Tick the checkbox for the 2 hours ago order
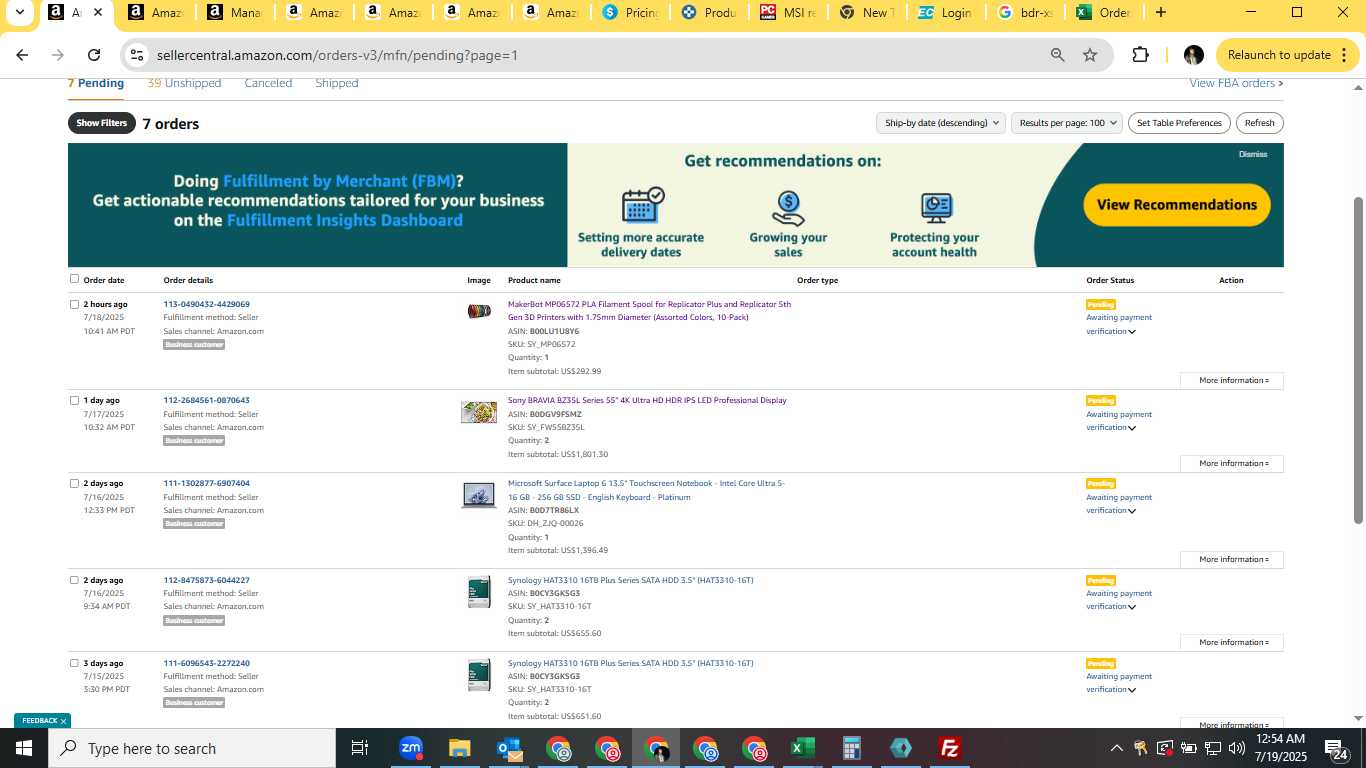 74,304
